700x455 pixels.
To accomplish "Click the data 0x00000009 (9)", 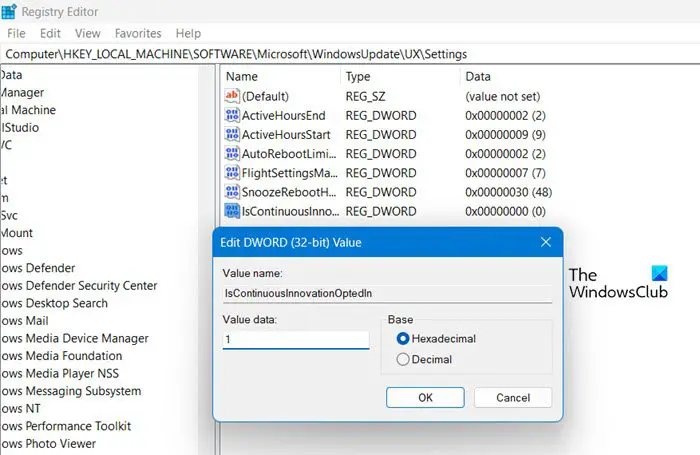I will tap(505, 135).
